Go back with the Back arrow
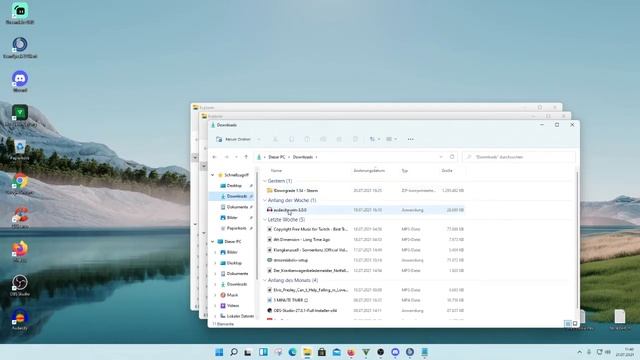 (214, 157)
